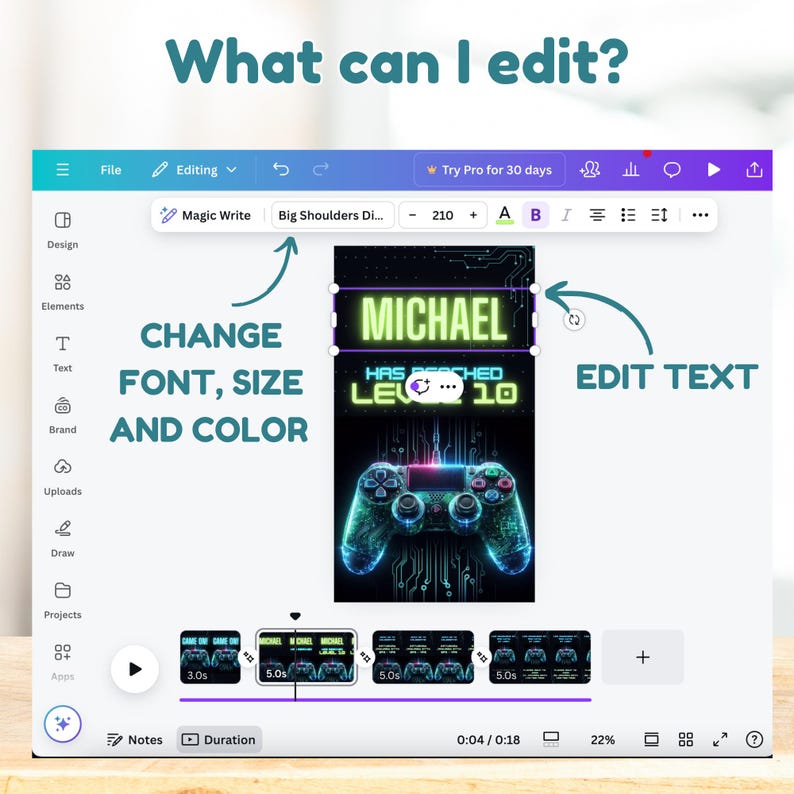
Task: Add transition between third and fourth pages
Action: [482, 657]
